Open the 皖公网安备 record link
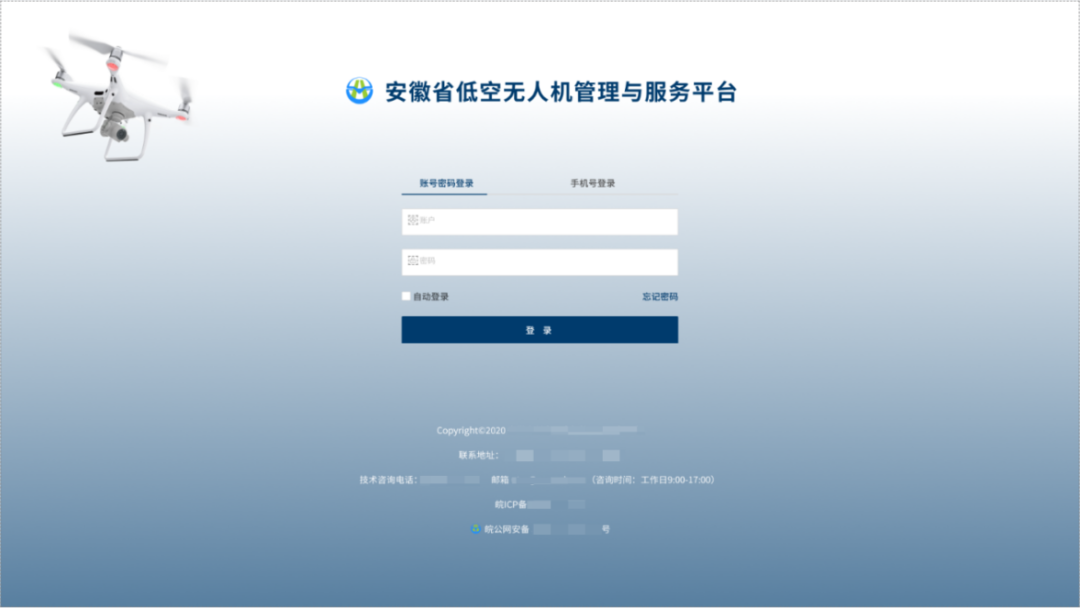The image size is (1080, 608). (507, 530)
